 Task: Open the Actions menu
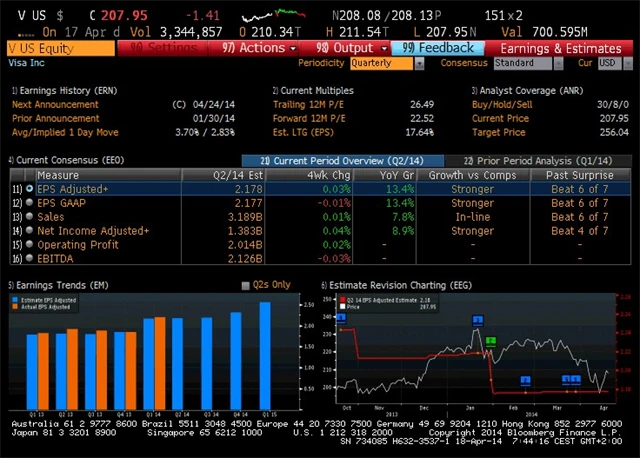coord(254,47)
